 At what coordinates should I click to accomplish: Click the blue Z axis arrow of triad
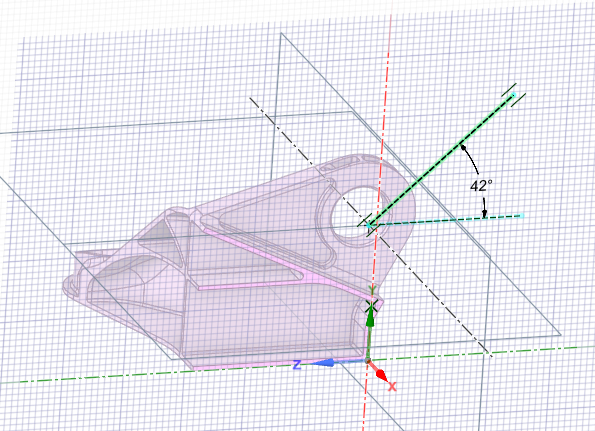[322, 363]
